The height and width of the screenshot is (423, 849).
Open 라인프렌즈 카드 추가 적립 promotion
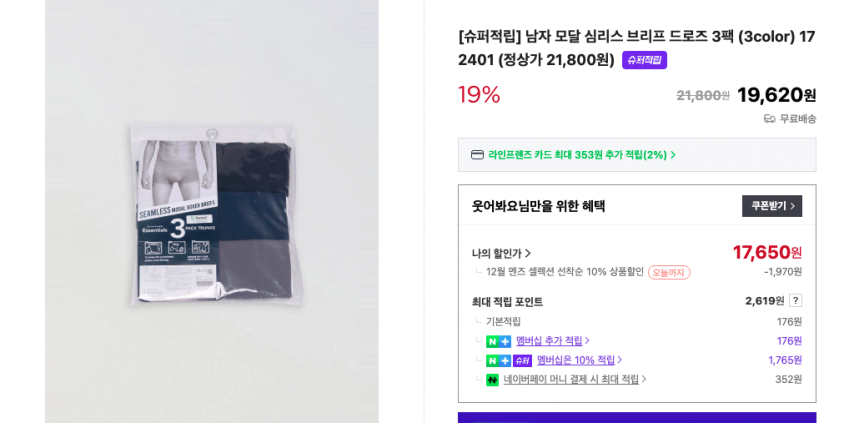pos(582,155)
